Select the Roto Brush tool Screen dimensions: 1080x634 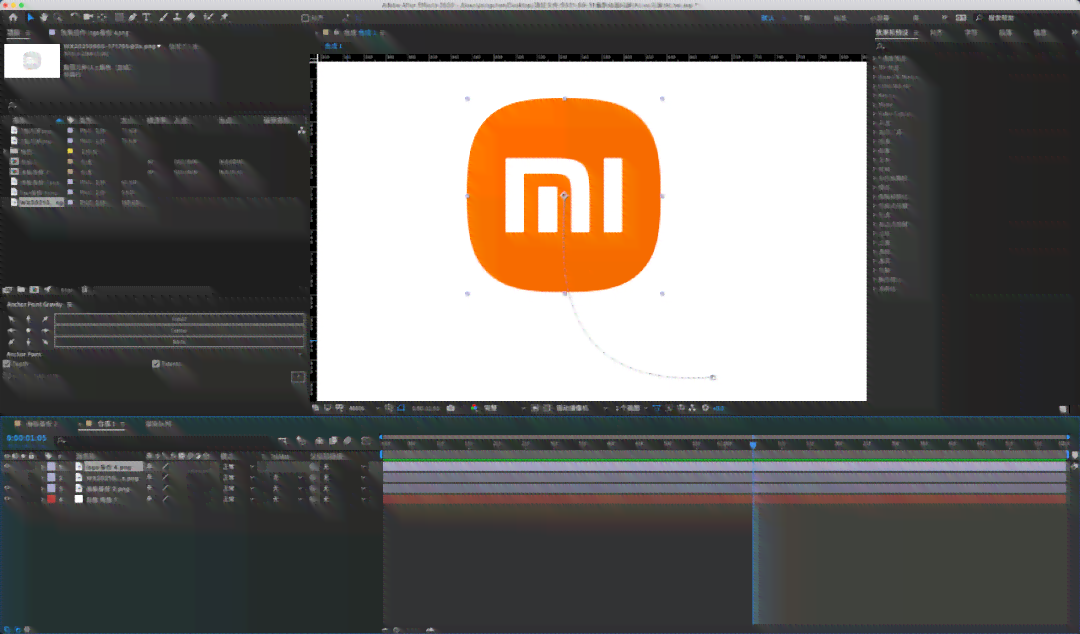click(209, 17)
